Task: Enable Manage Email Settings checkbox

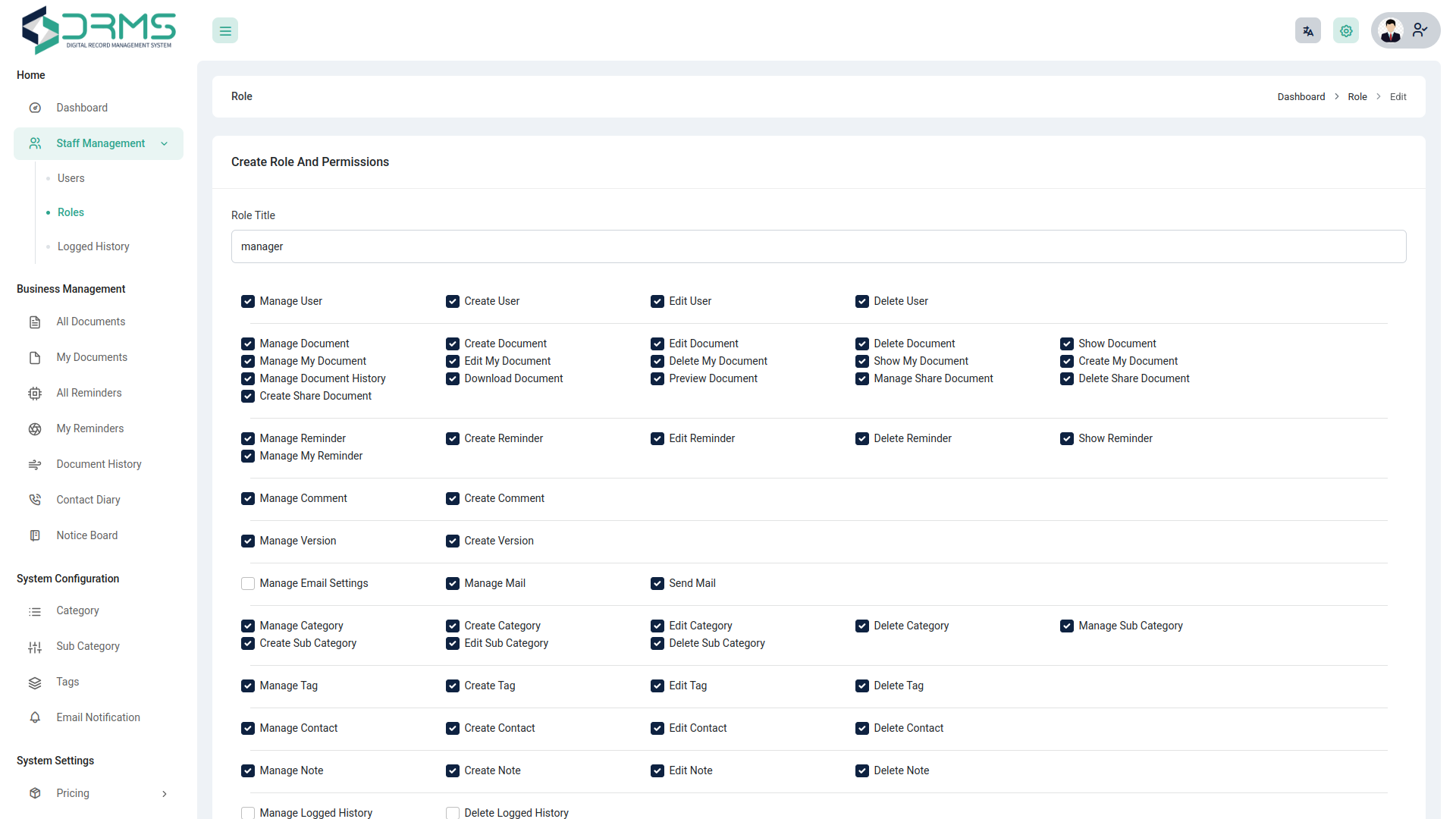Action: [248, 583]
